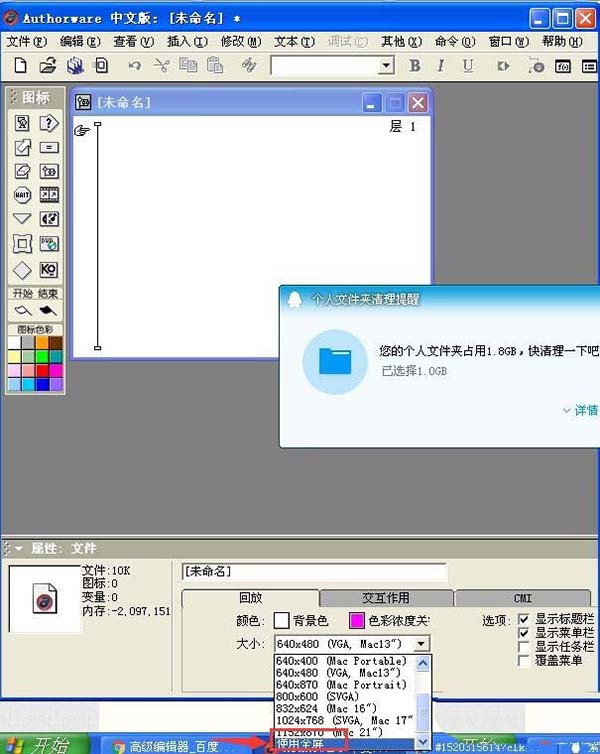Toggle 显示标题栏 checkbox

tap(524, 619)
